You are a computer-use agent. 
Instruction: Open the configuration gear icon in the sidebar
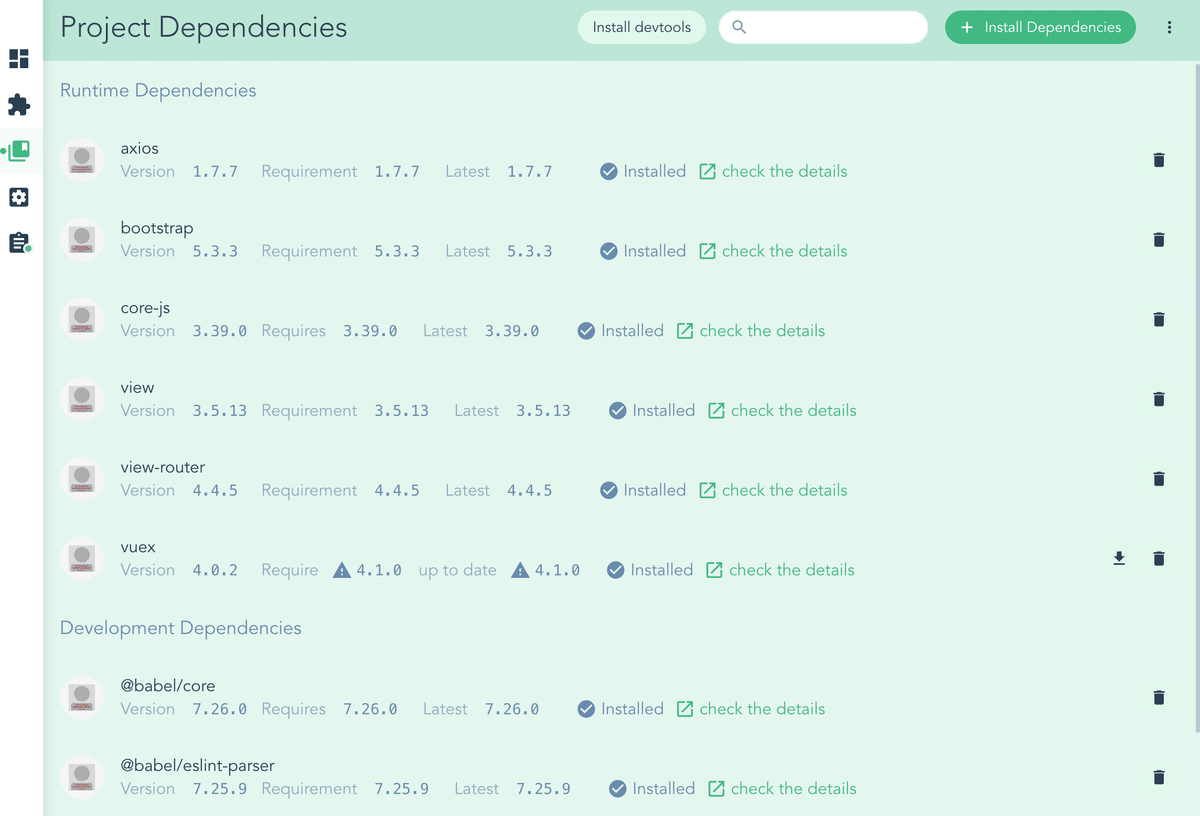tap(19, 197)
